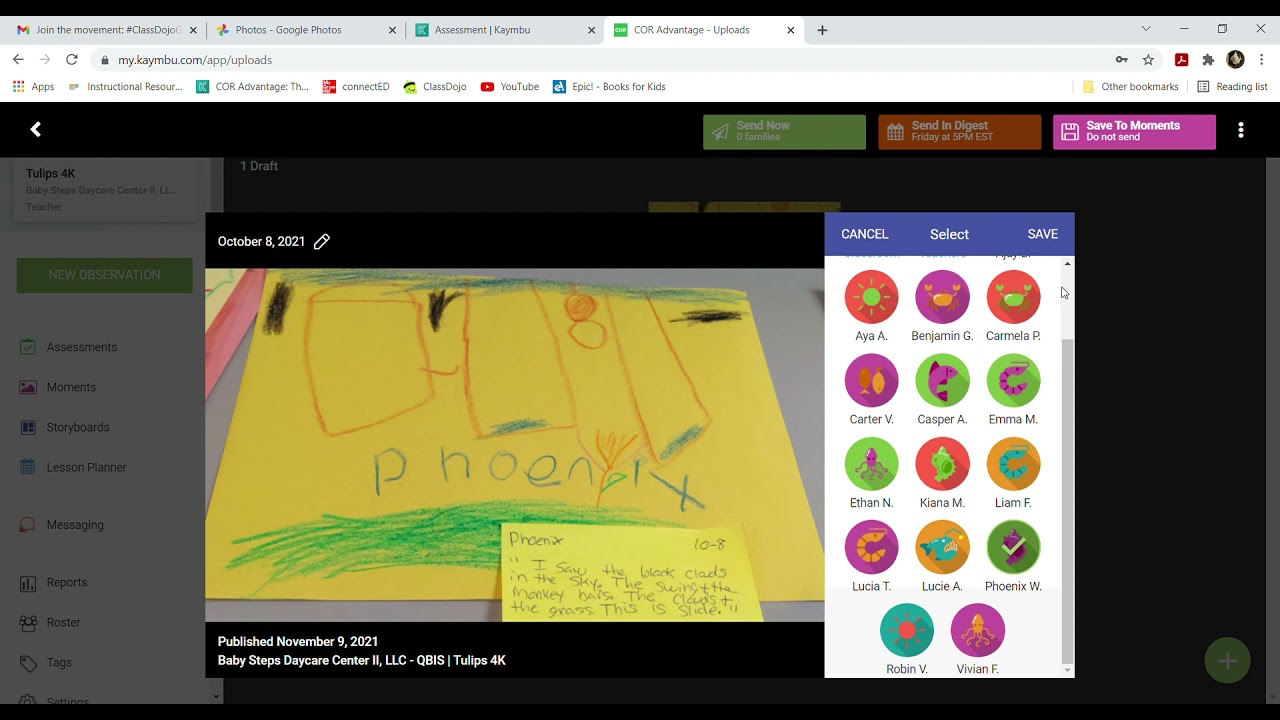Open the Chrome three-dot menu
This screenshot has height=720, width=1280.
click(1262, 60)
